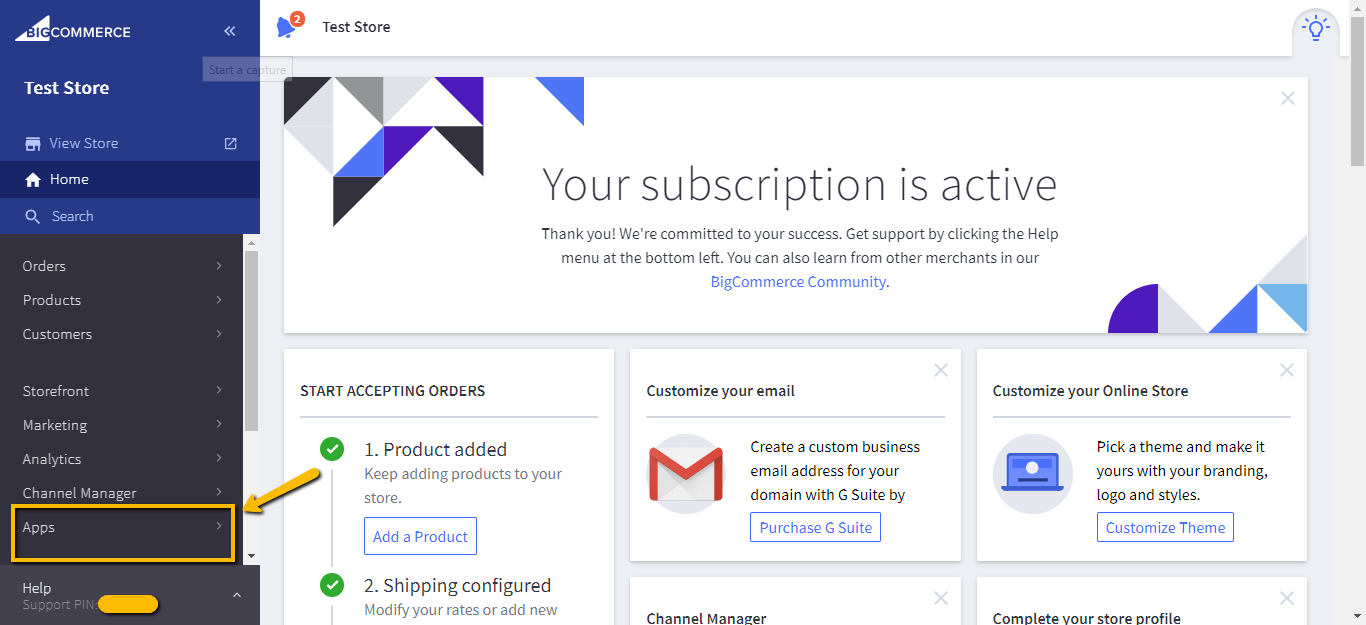Close the Customize your email card

click(x=941, y=370)
